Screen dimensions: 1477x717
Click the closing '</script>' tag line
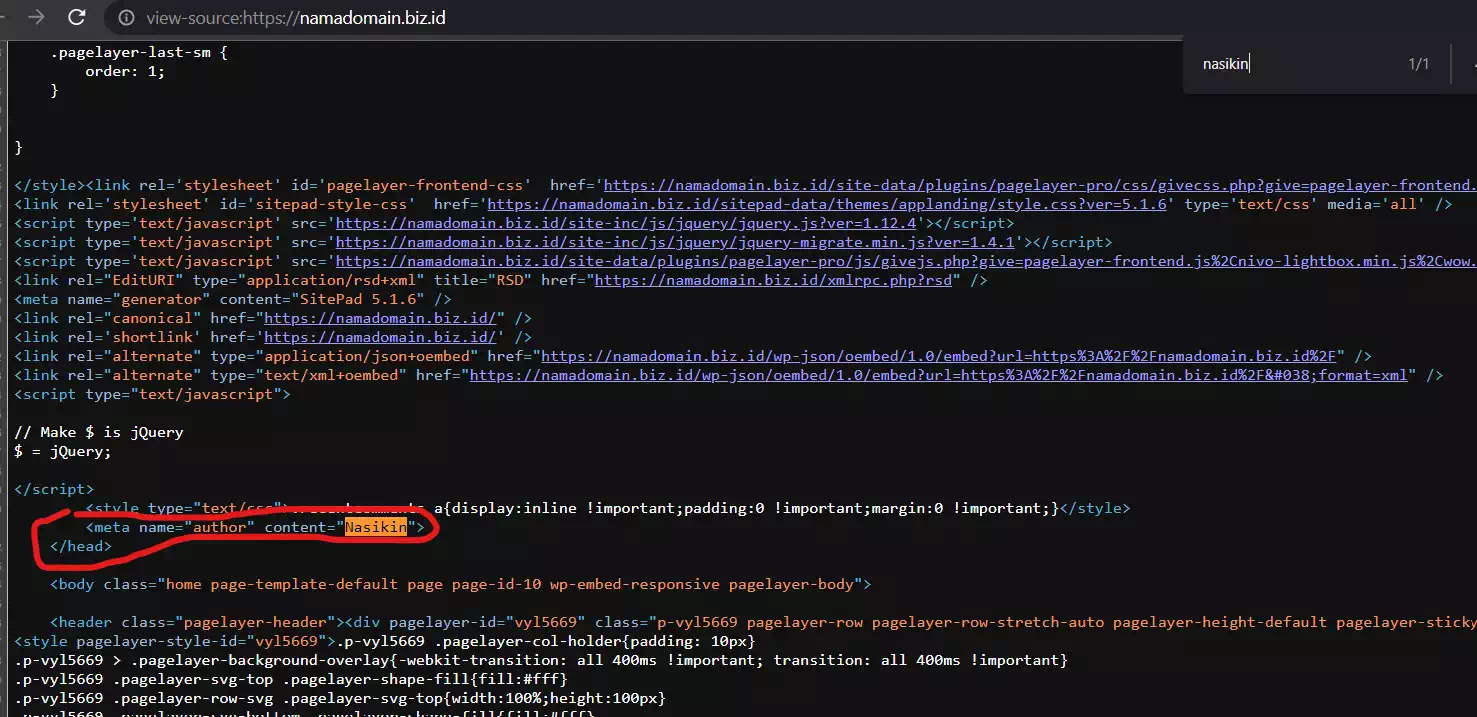click(x=54, y=489)
